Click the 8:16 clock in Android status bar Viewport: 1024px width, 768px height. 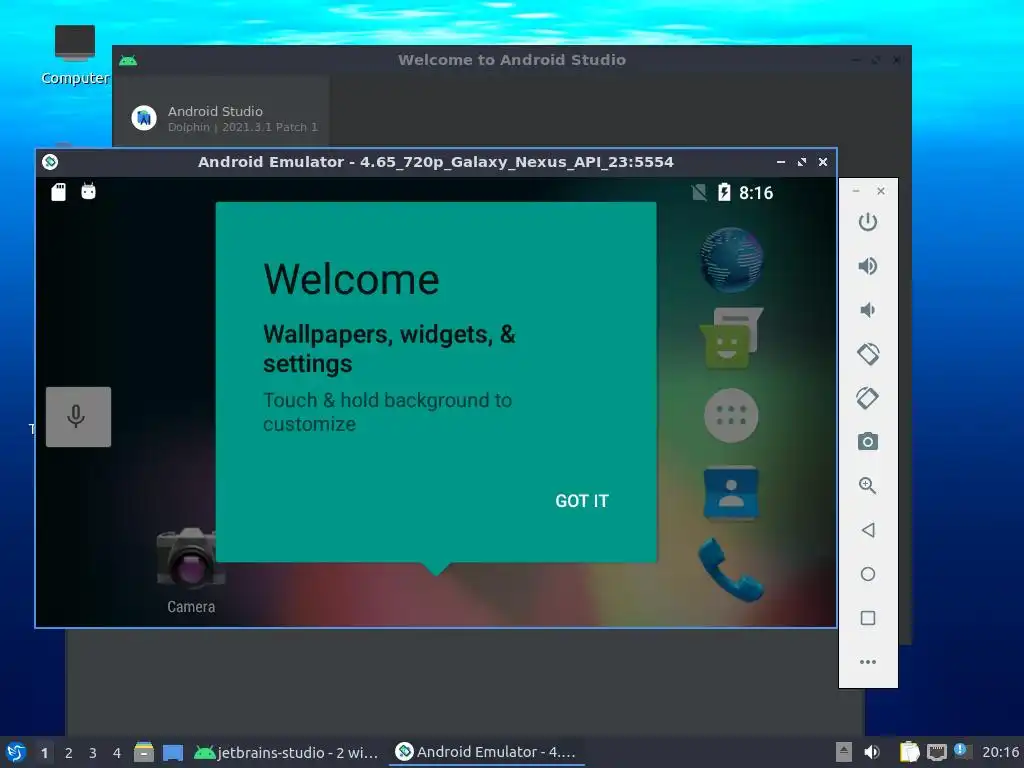[x=756, y=193]
